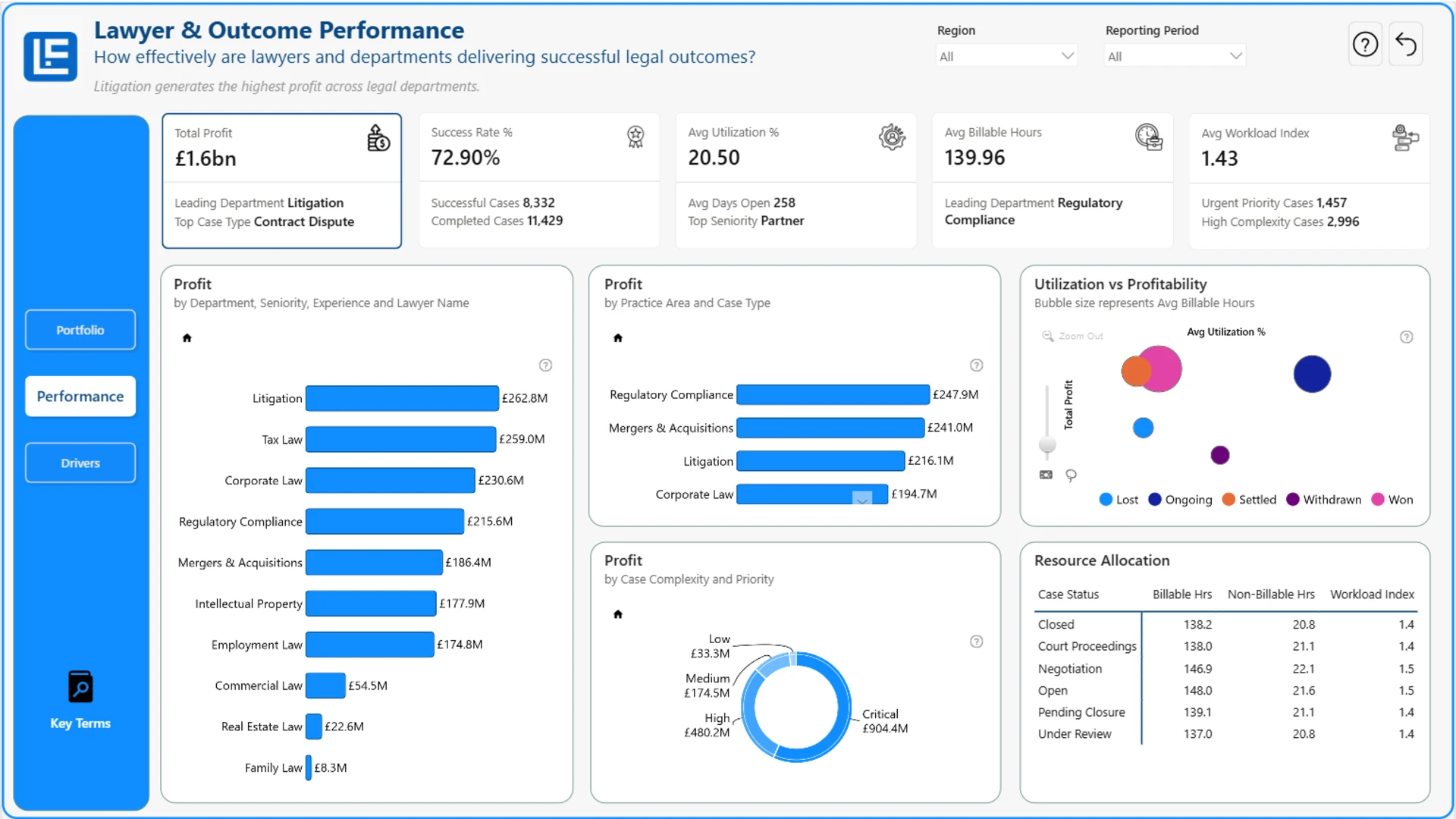This screenshot has width=1456, height=819.
Task: Click the lasso select icon below the zoom slider
Action: click(x=1071, y=475)
